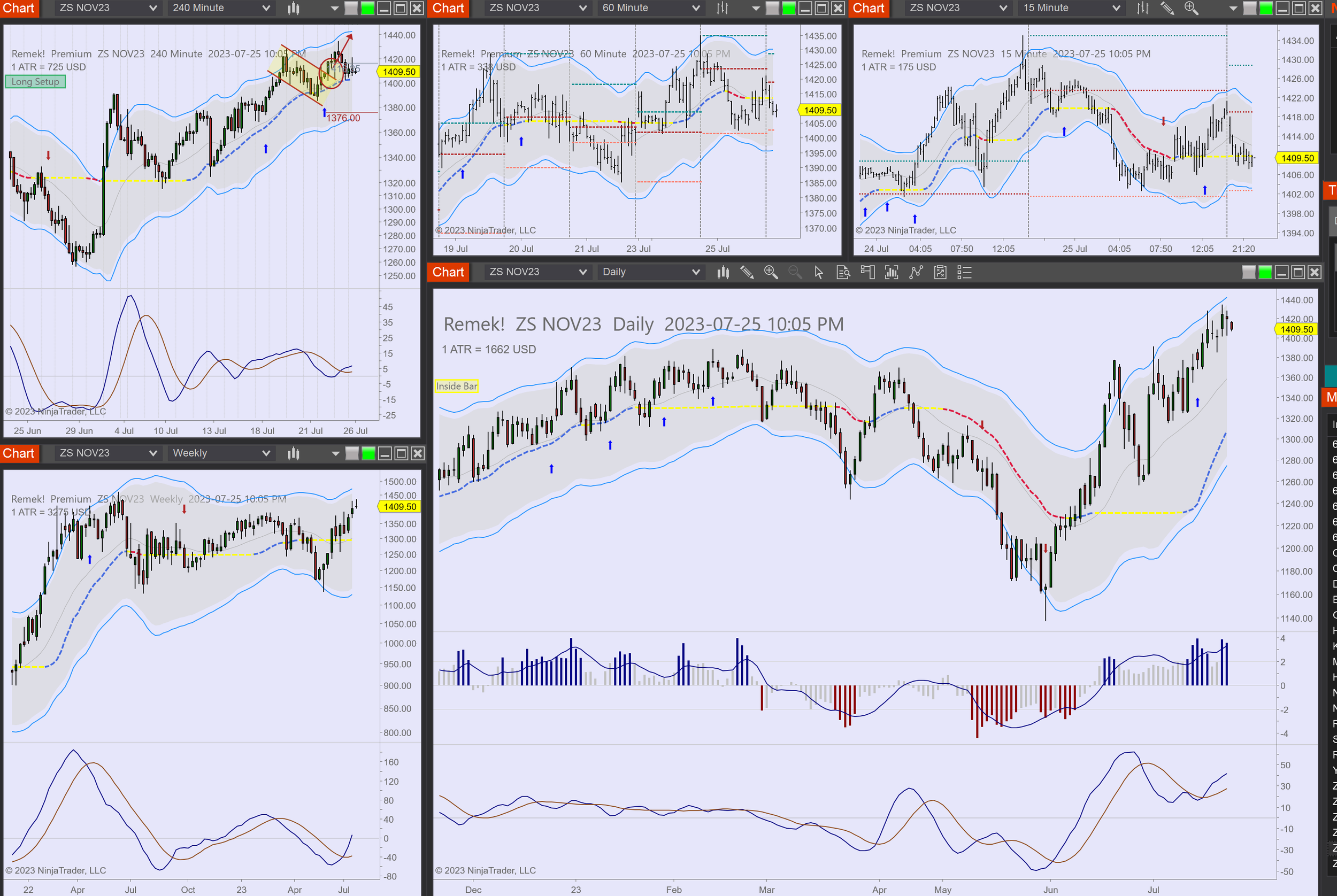Activate zoom in magnifier on Daily chart

pyautogui.click(x=771, y=272)
